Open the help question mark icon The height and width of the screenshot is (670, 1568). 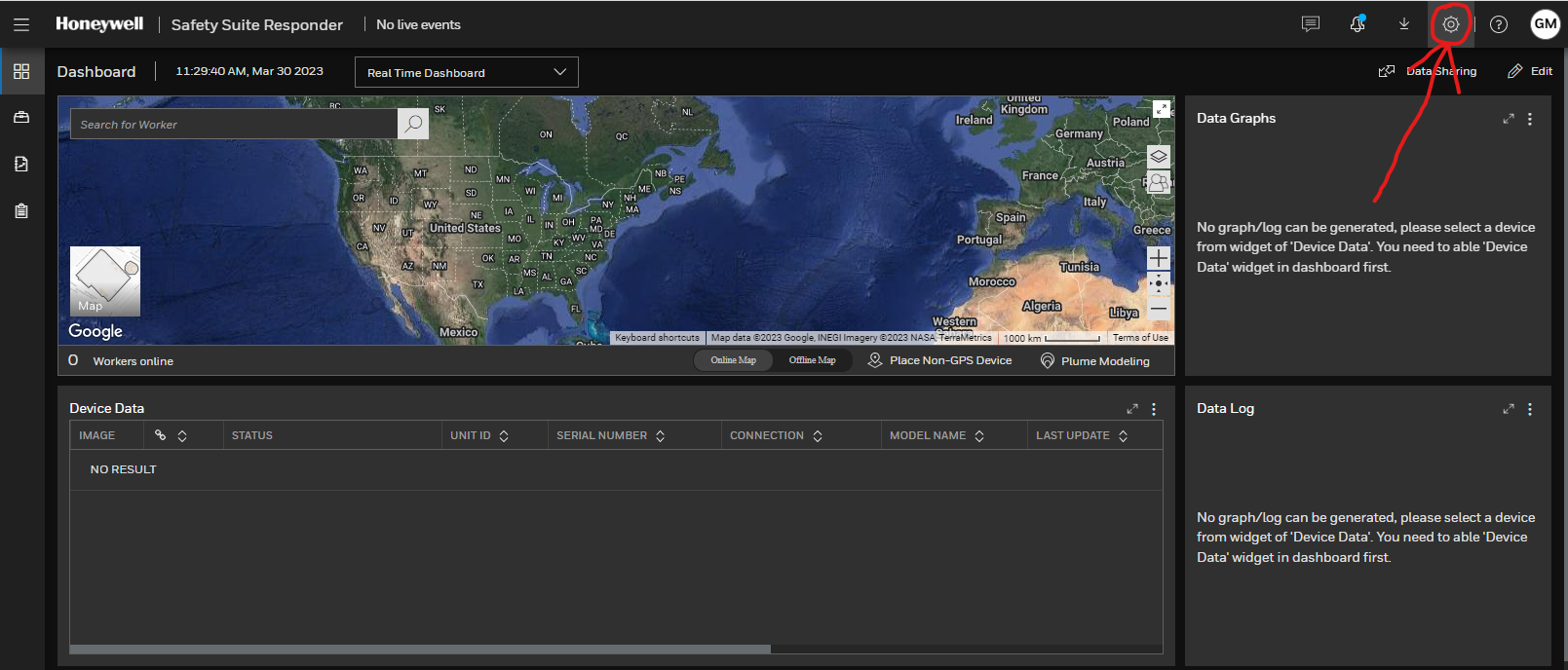click(1499, 24)
